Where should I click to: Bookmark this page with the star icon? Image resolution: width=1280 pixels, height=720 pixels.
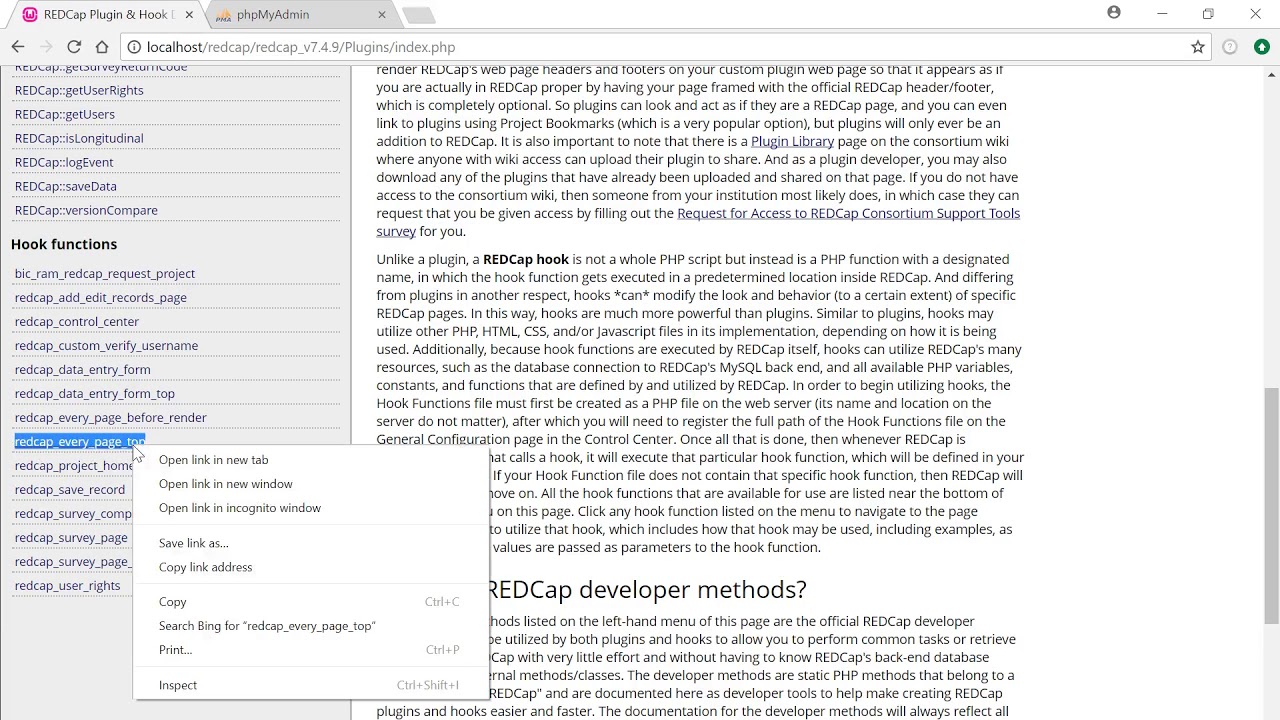[1198, 47]
